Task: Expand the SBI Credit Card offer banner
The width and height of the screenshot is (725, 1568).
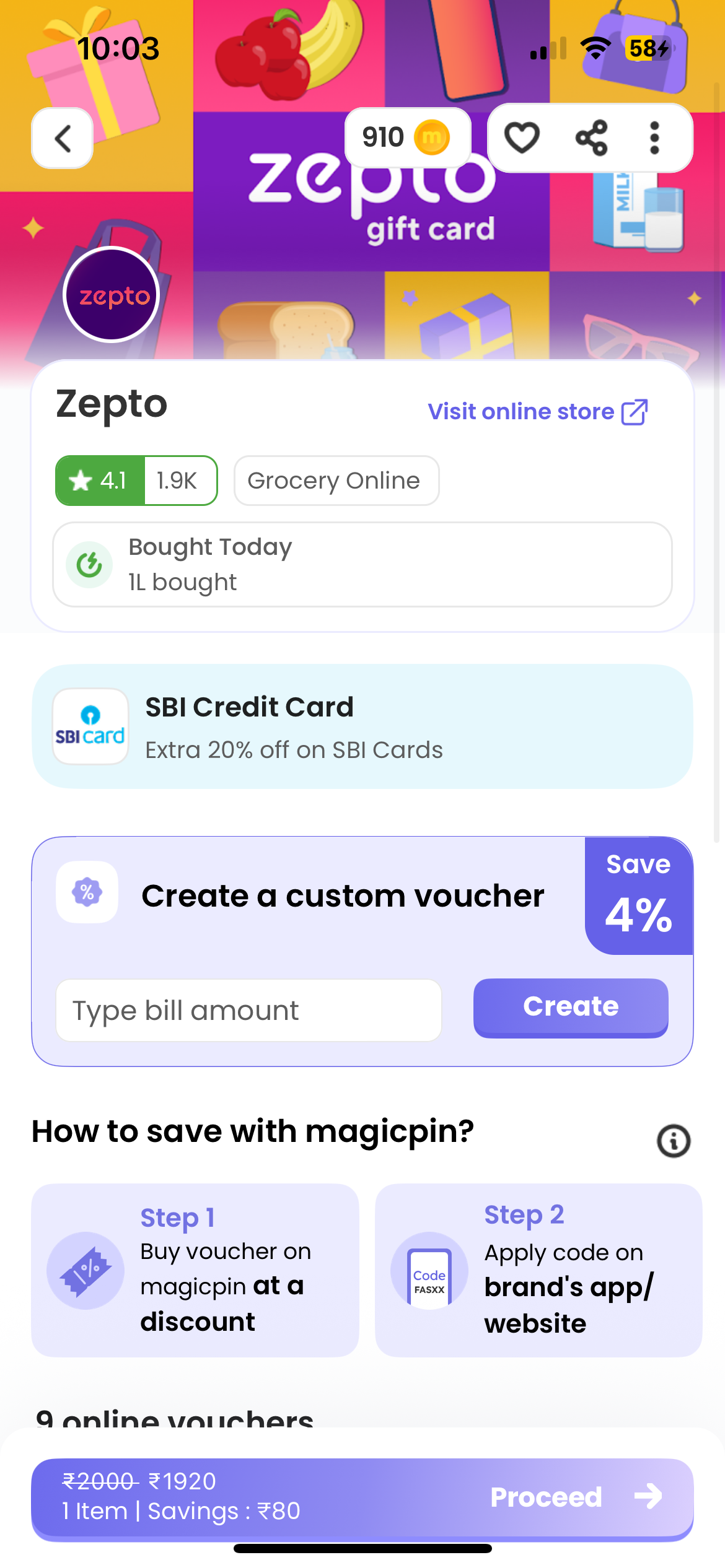Action: [362, 726]
